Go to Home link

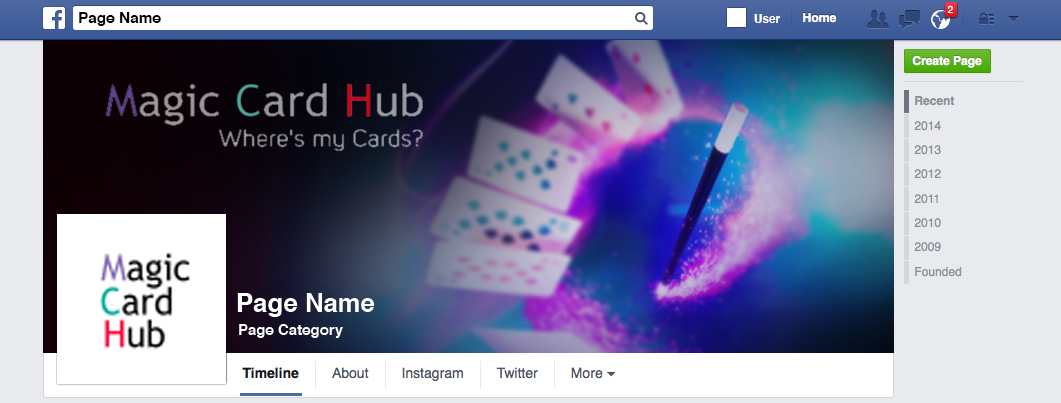pyautogui.click(x=819, y=18)
